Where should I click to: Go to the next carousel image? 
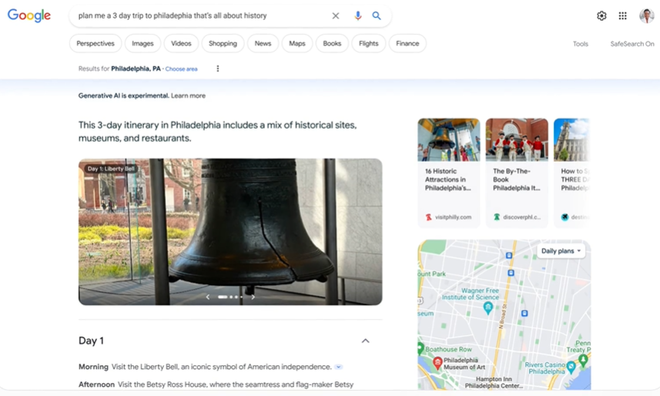click(x=253, y=297)
